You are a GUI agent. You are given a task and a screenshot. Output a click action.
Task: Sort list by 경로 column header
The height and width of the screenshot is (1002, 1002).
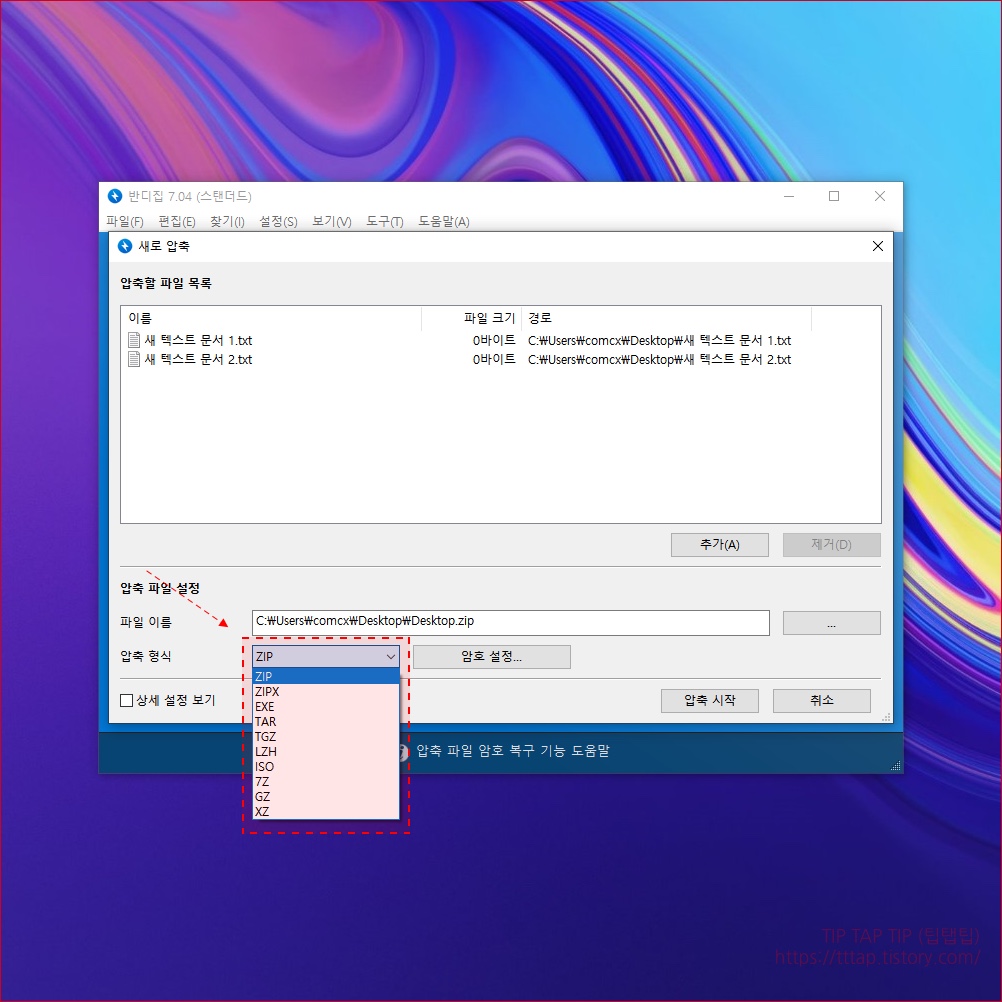667,318
